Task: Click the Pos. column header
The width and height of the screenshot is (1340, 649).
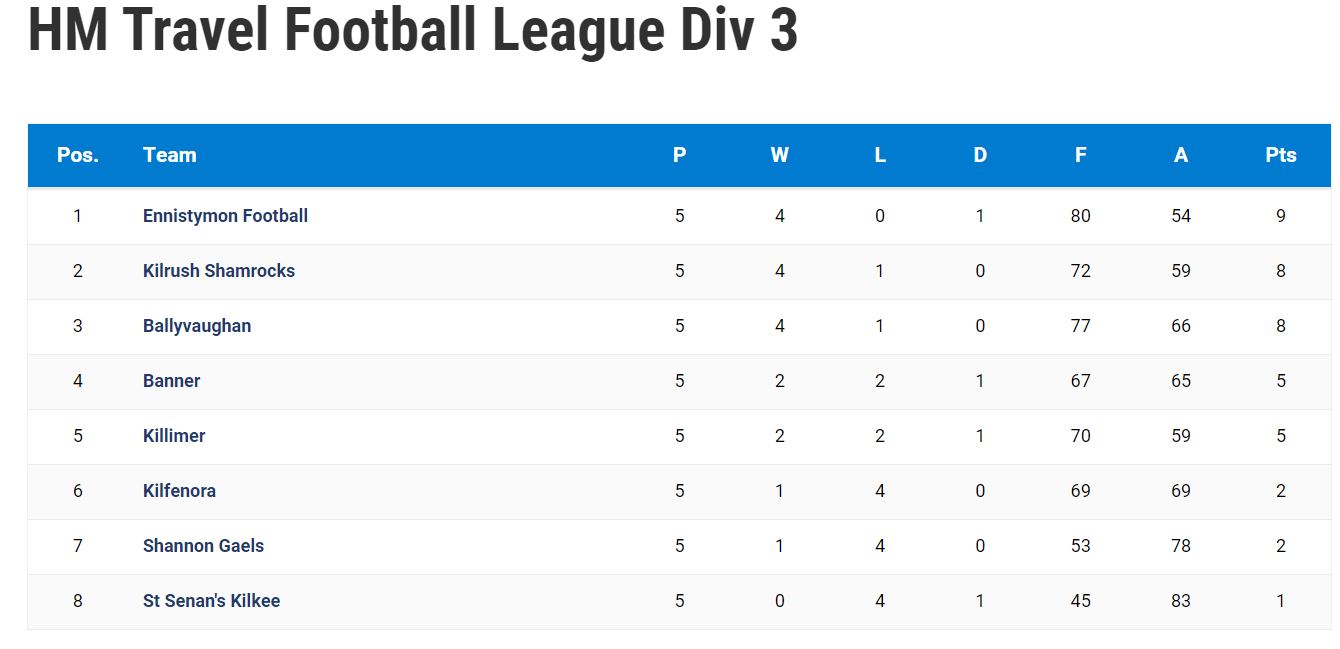Action: pyautogui.click(x=78, y=155)
